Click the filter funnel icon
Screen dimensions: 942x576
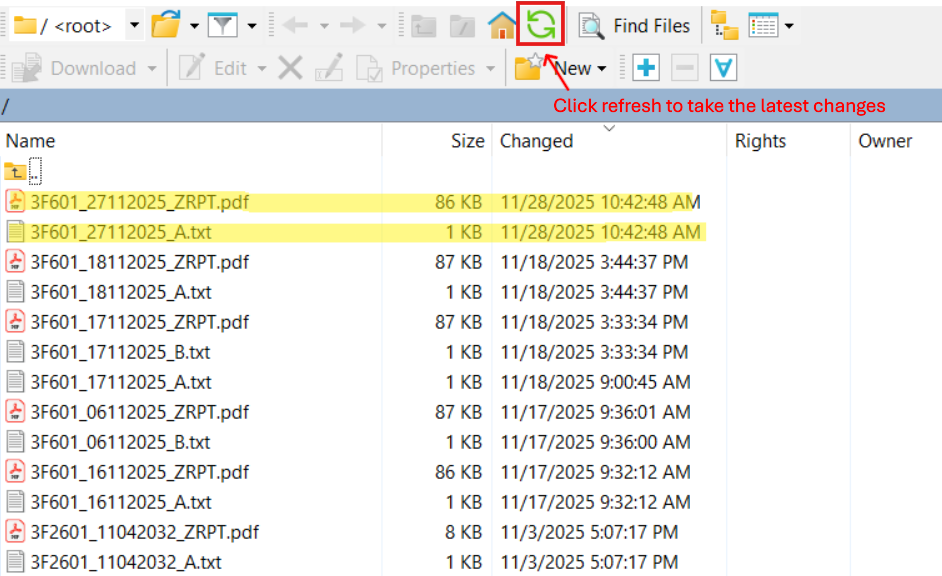[222, 26]
